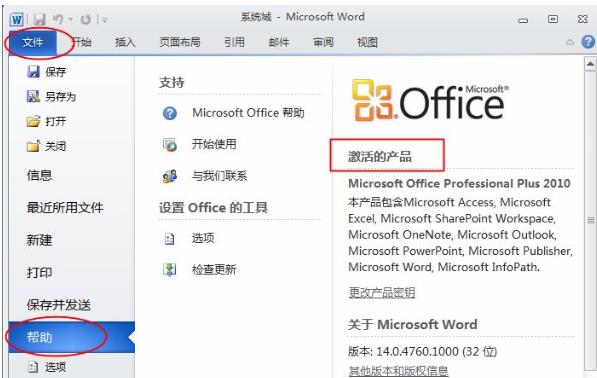Click the Undo arrow in quick access toolbar
Image resolution: width=597 pixels, height=378 pixels.
tap(58, 19)
